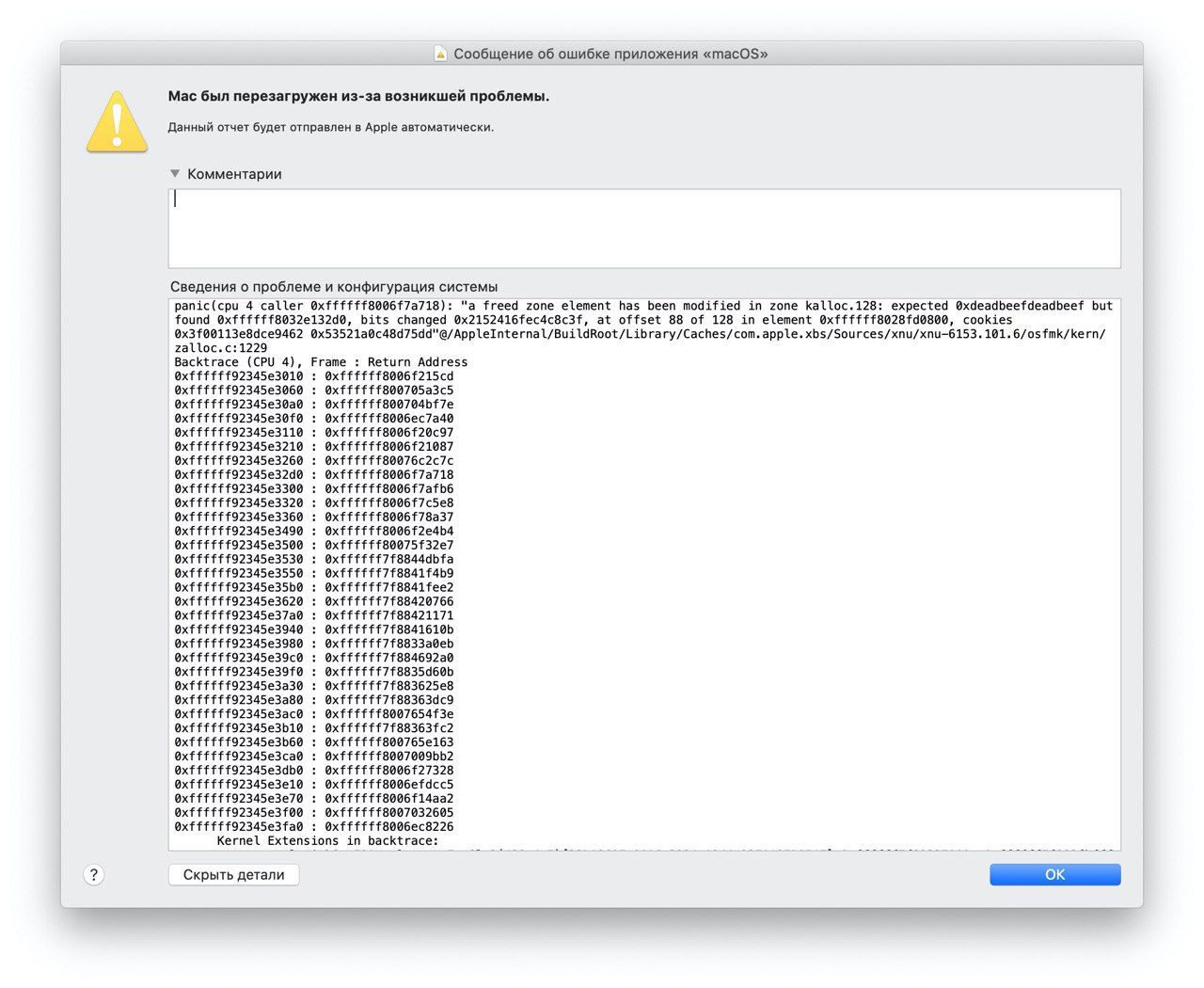This screenshot has width=1204, height=988.
Task: Click backtrace row «0xffffff92345e3060 : 0xffffff800705a3c5»
Action: (314, 390)
